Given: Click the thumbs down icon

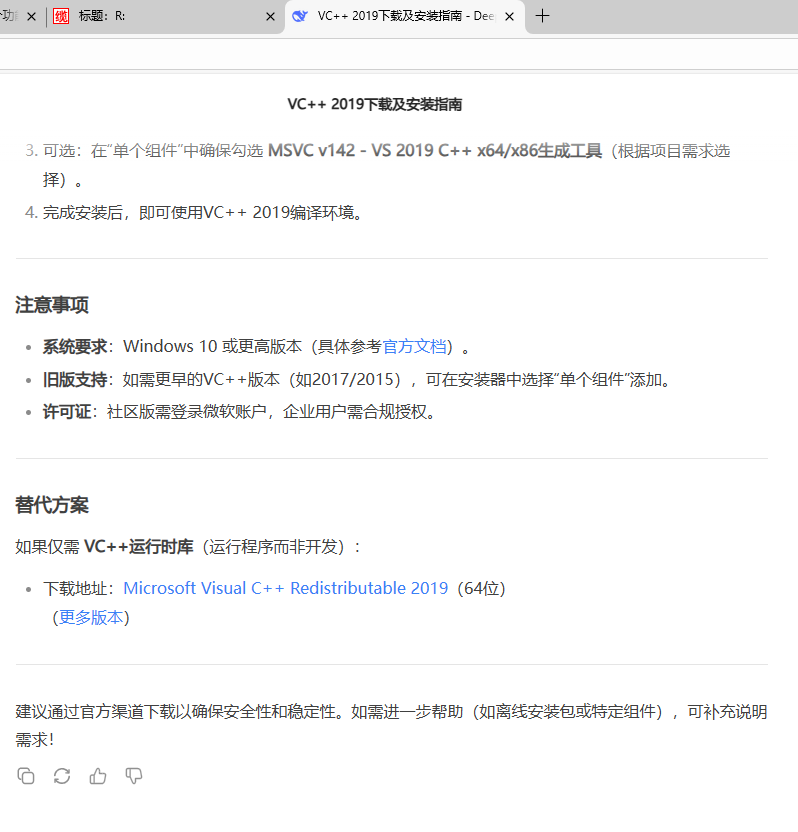Looking at the screenshot, I should click(134, 775).
